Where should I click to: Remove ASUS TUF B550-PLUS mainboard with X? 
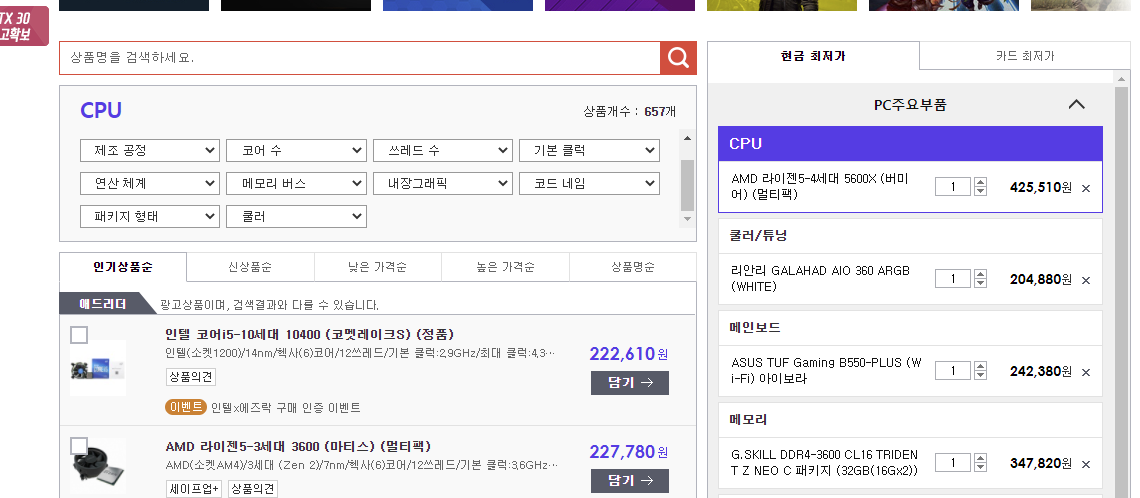[1085, 372]
